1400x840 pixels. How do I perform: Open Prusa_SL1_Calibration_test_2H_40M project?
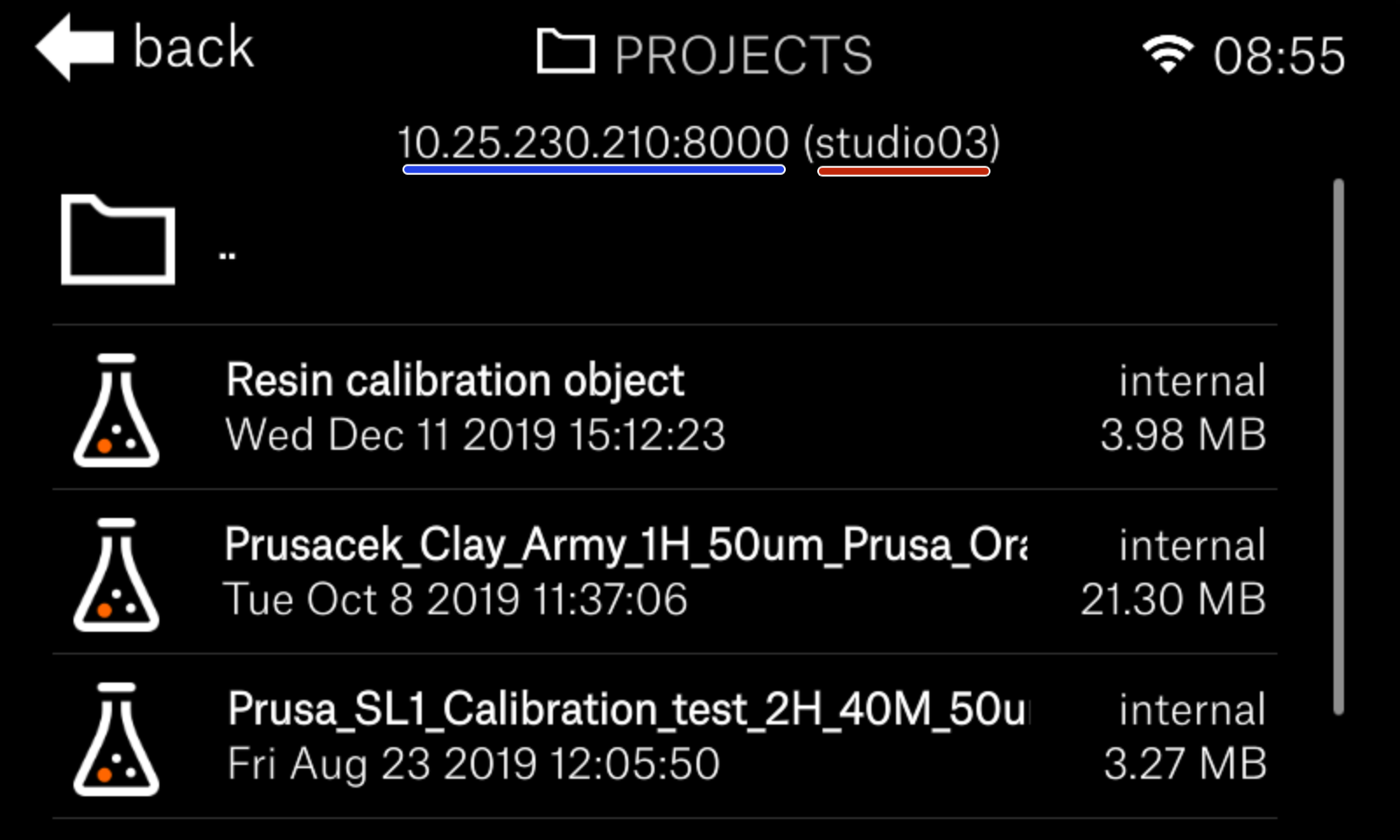tap(628, 710)
